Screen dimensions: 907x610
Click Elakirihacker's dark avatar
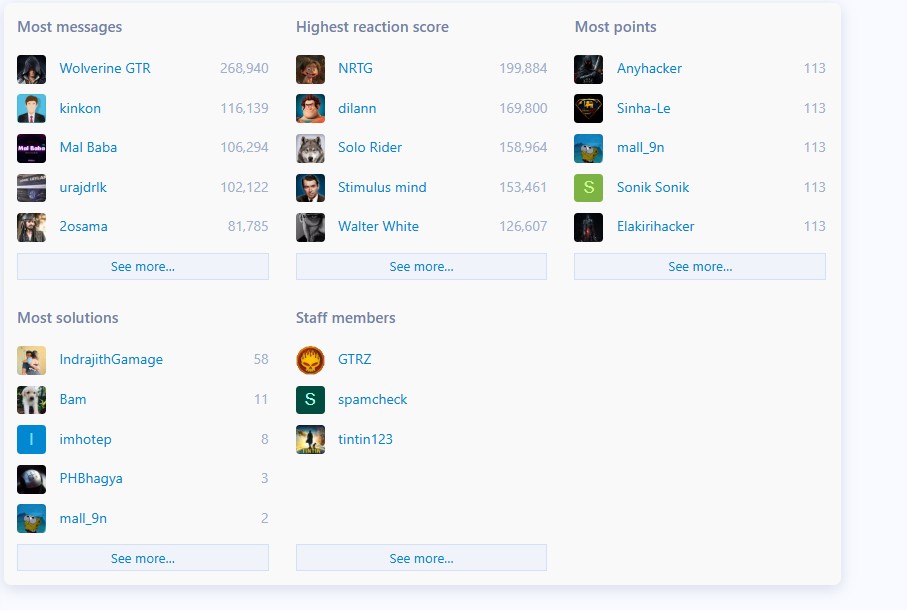pyautogui.click(x=588, y=227)
